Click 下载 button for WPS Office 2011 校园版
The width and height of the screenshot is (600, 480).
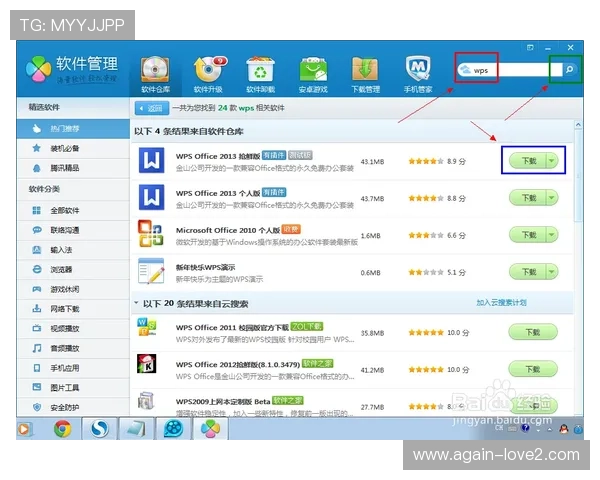[x=527, y=332]
